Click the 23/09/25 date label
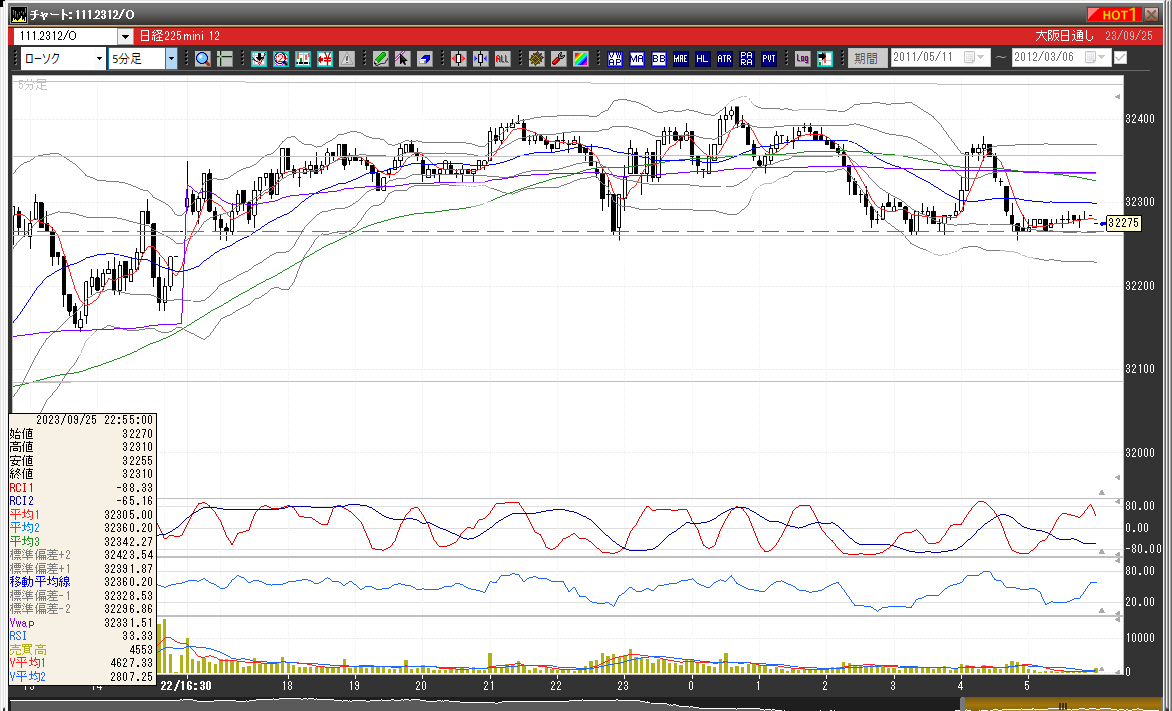This screenshot has height=711, width=1172. (x=1129, y=36)
